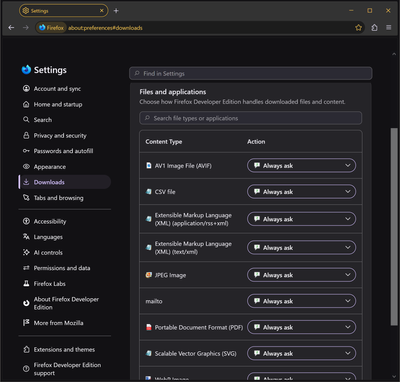Image resolution: width=400 pixels, height=382 pixels.
Task: Click the address bar URL text
Action: pyautogui.click(x=105, y=28)
